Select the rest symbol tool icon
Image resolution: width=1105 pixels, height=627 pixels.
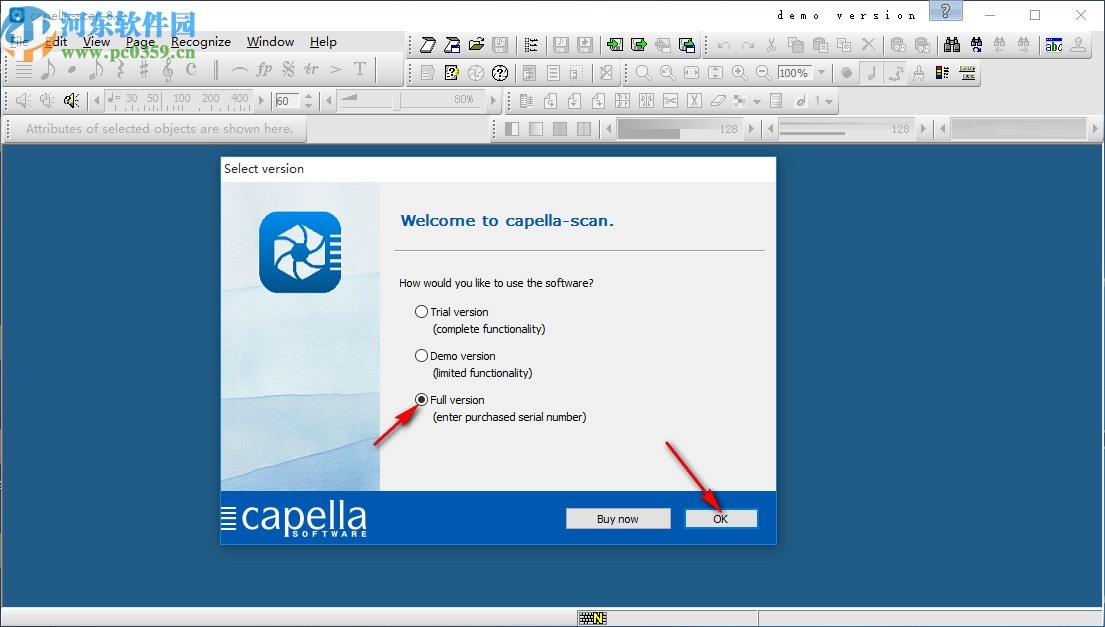click(x=120, y=69)
